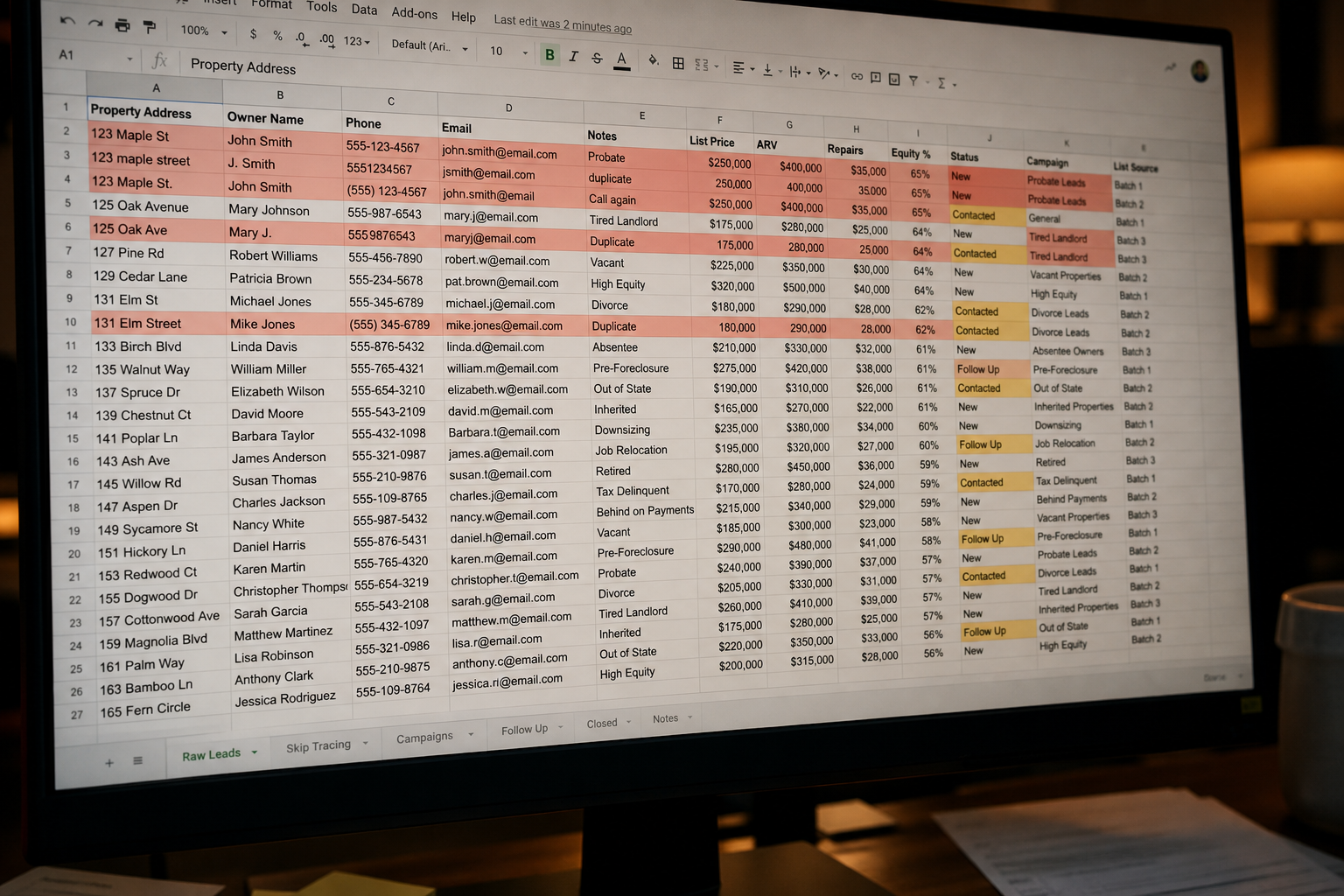
Task: Open the Help menu
Action: pyautogui.click(x=463, y=17)
